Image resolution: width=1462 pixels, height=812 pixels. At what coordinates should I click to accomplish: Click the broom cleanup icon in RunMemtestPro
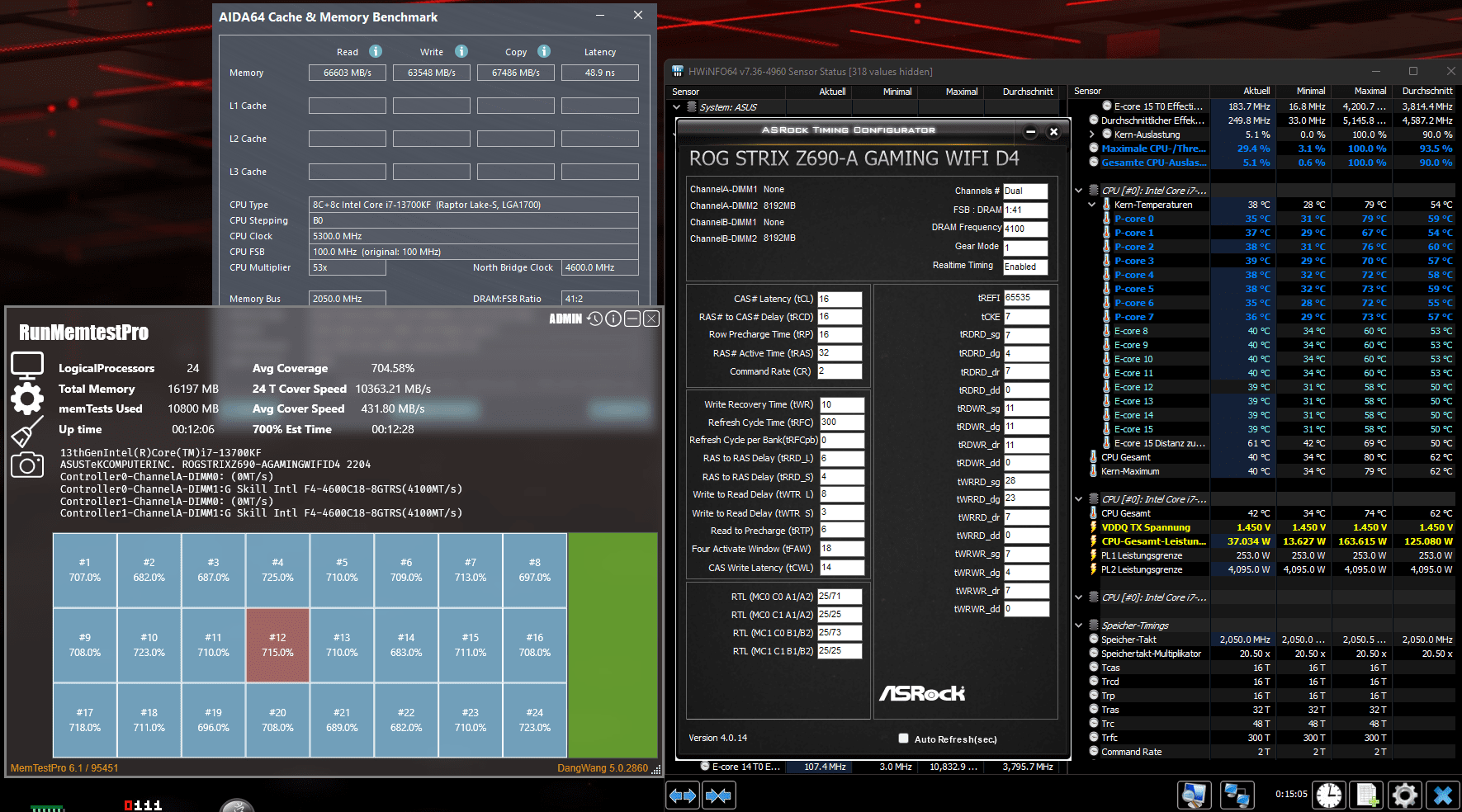(27, 432)
